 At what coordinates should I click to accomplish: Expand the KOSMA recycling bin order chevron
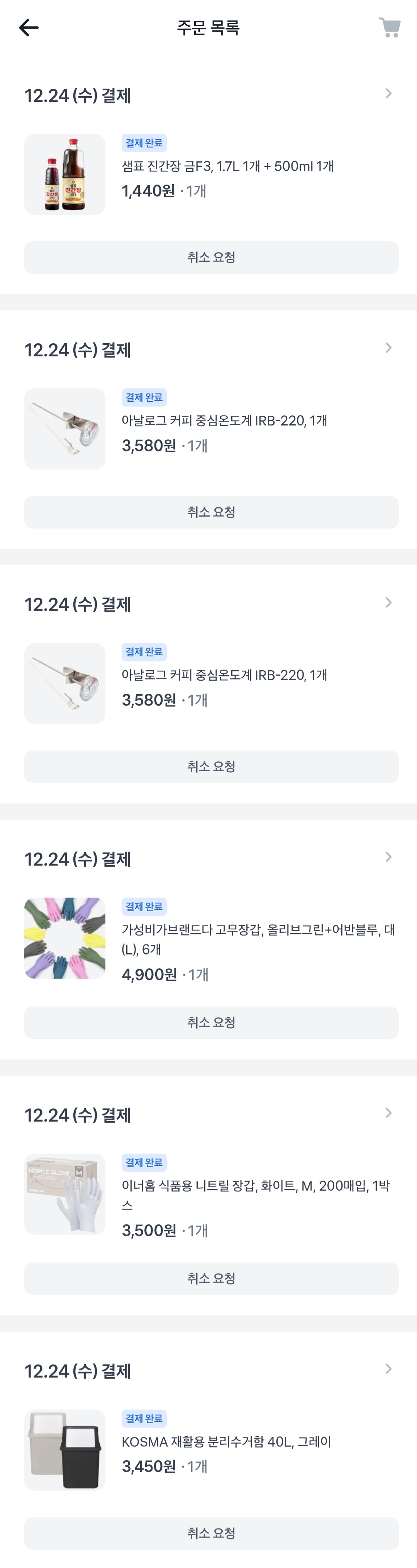(x=388, y=1369)
